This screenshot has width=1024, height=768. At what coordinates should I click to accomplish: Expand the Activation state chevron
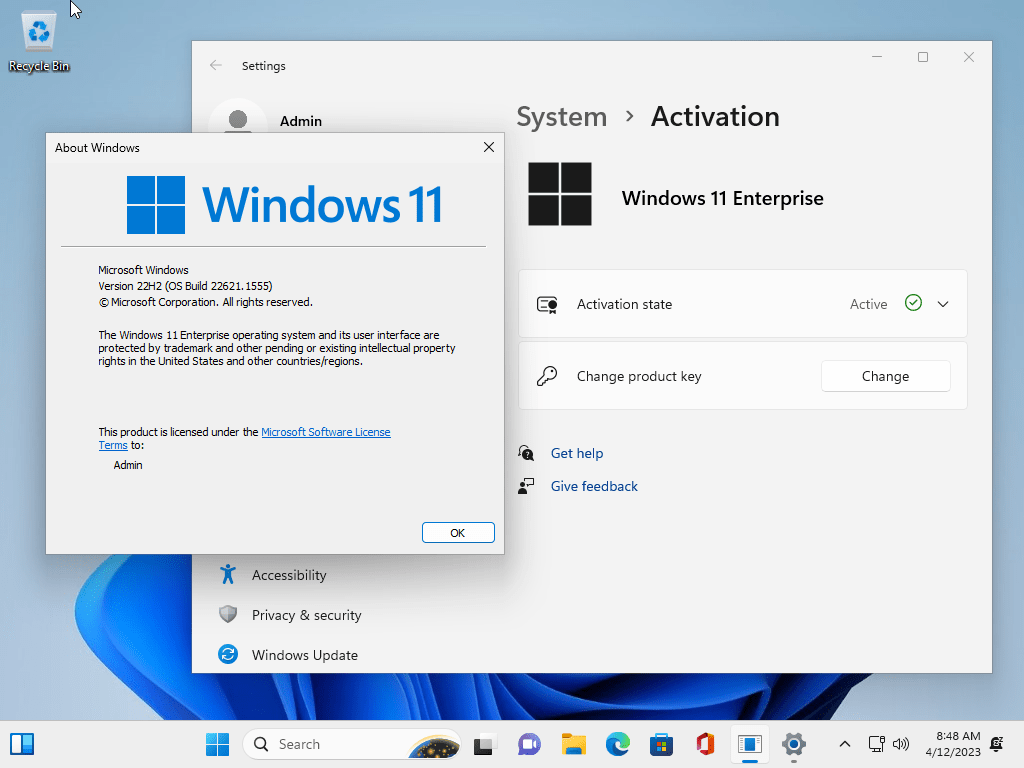pyautogui.click(x=943, y=304)
